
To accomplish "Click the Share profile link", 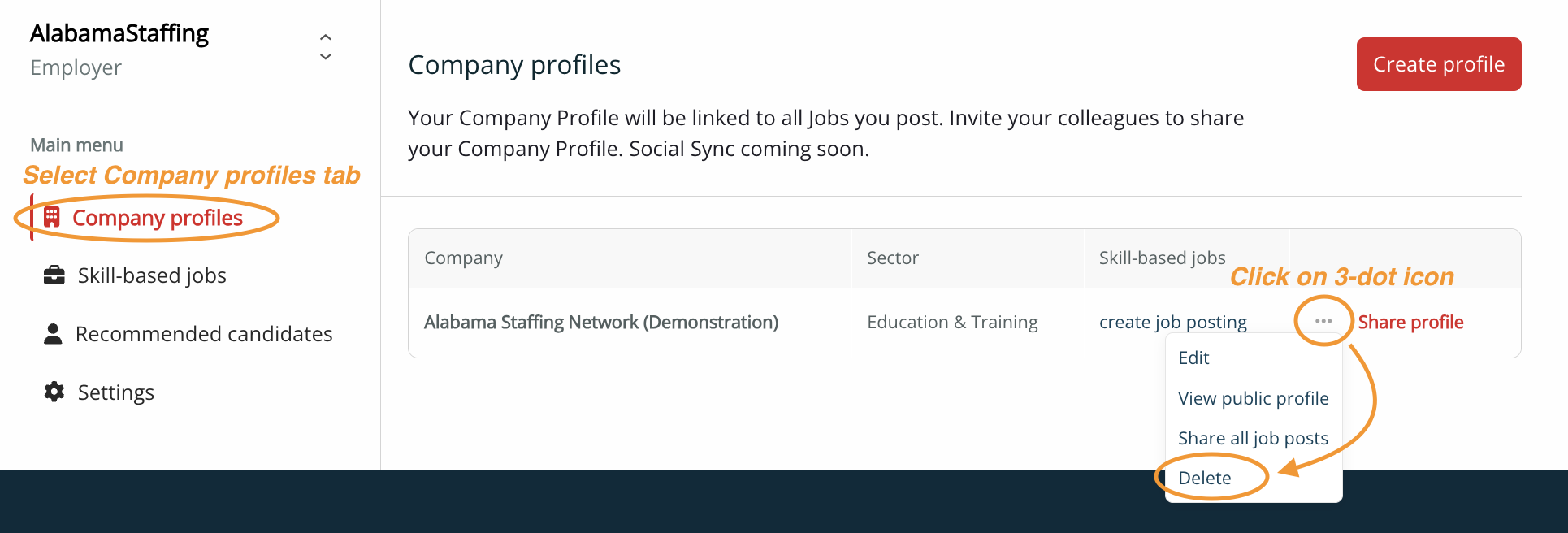I will pyautogui.click(x=1410, y=323).
